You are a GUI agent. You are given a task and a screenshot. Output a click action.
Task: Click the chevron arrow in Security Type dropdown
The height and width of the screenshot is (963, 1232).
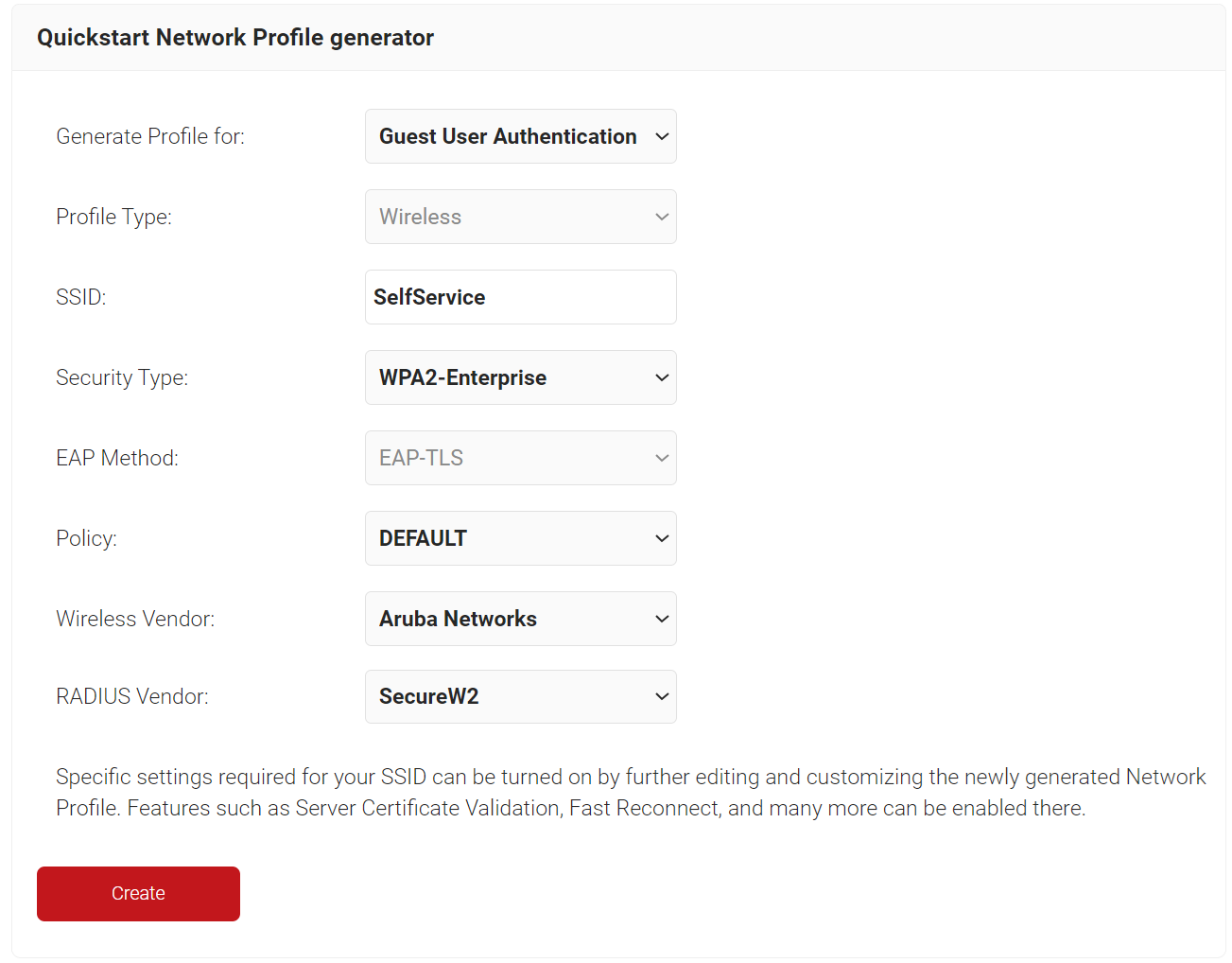(662, 377)
